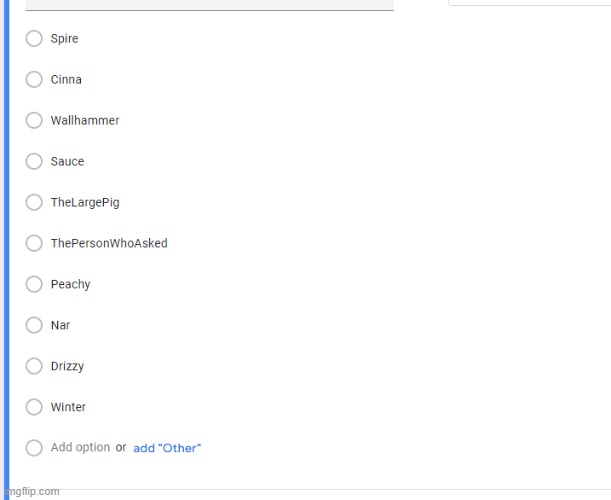Click the Peachy option text
The image size is (611, 500).
(x=71, y=285)
